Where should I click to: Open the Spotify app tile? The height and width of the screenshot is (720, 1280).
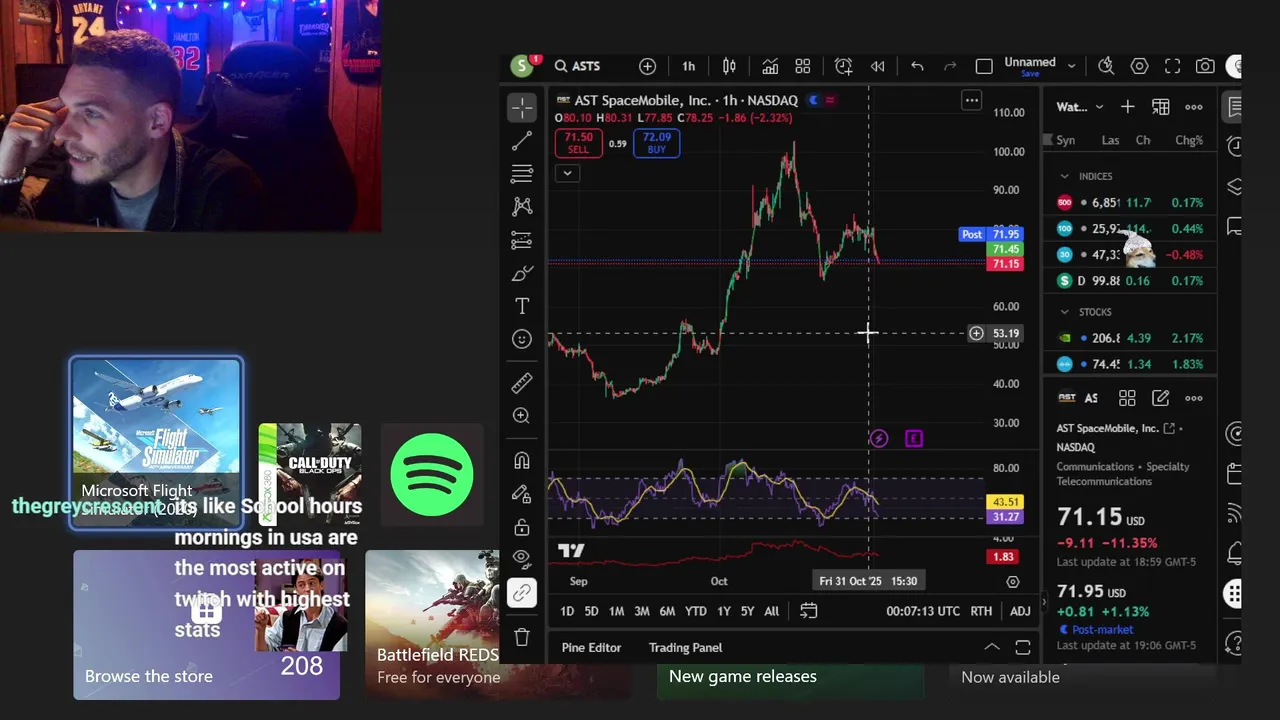point(432,475)
